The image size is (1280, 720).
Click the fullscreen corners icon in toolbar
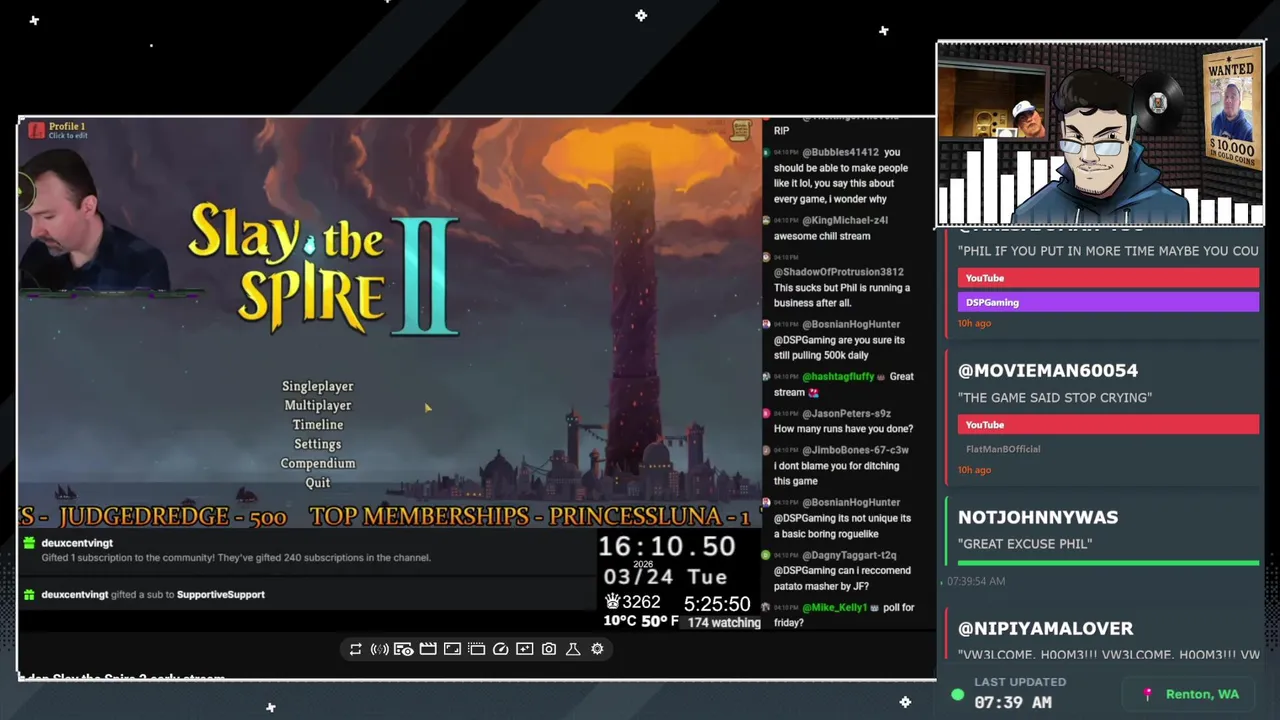pyautogui.click(x=452, y=649)
